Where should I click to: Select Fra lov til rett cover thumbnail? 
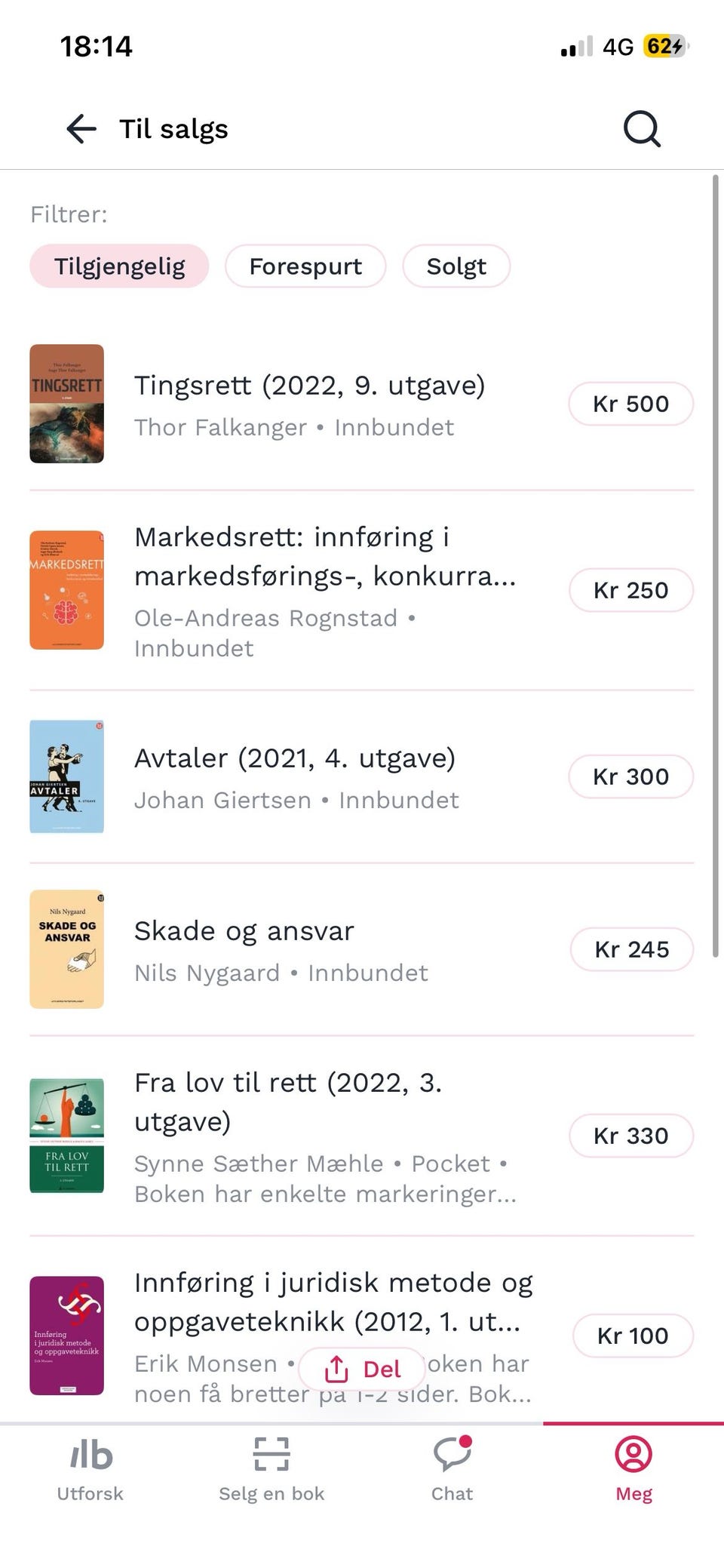point(66,1136)
